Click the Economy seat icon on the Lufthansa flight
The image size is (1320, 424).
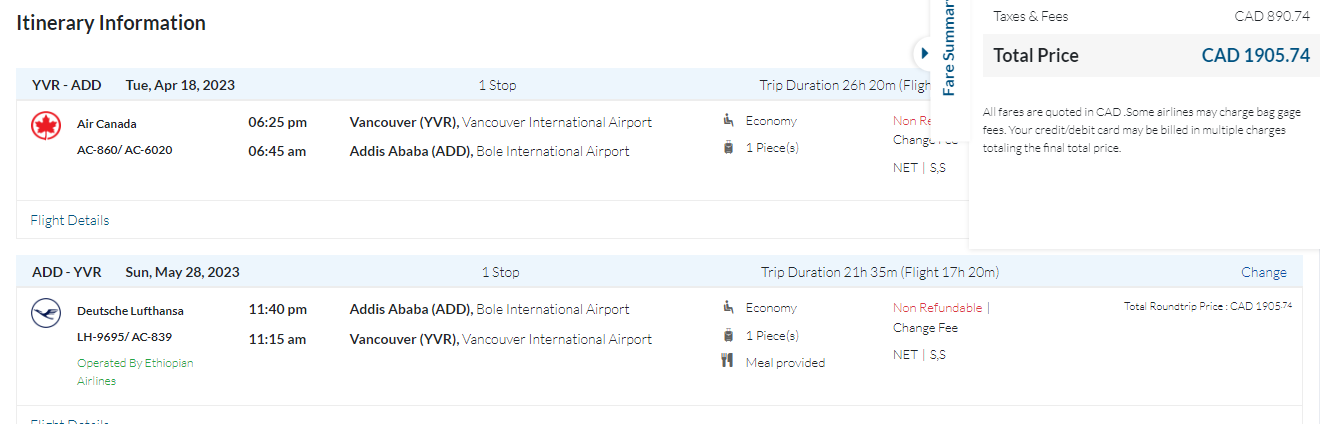(728, 308)
